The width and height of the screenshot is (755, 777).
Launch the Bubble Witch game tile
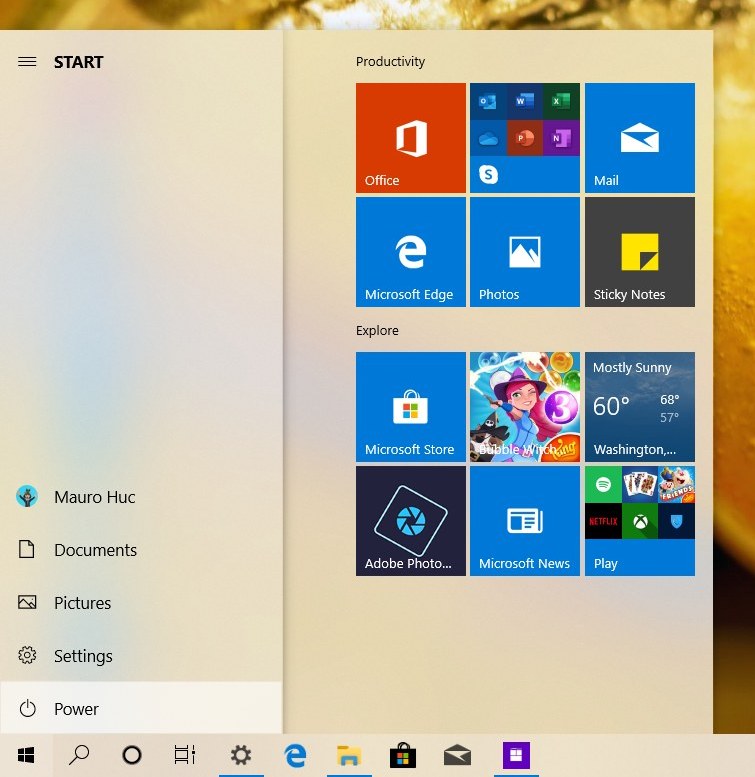coord(525,407)
